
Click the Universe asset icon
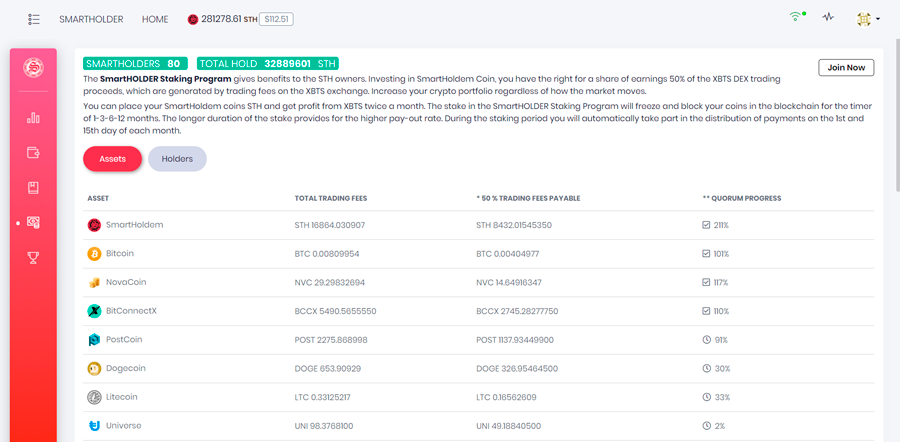tap(94, 426)
